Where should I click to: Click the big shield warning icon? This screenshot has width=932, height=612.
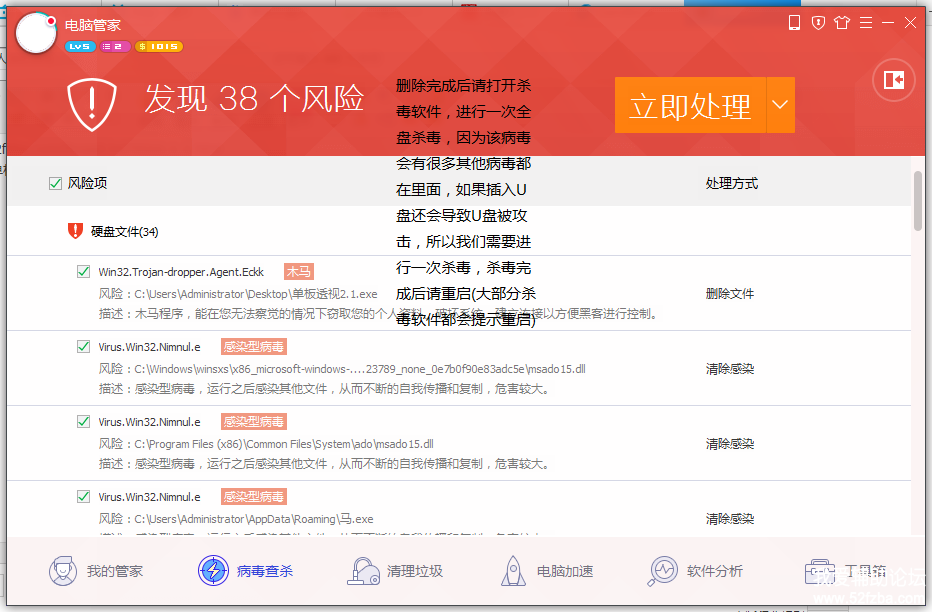click(92, 104)
